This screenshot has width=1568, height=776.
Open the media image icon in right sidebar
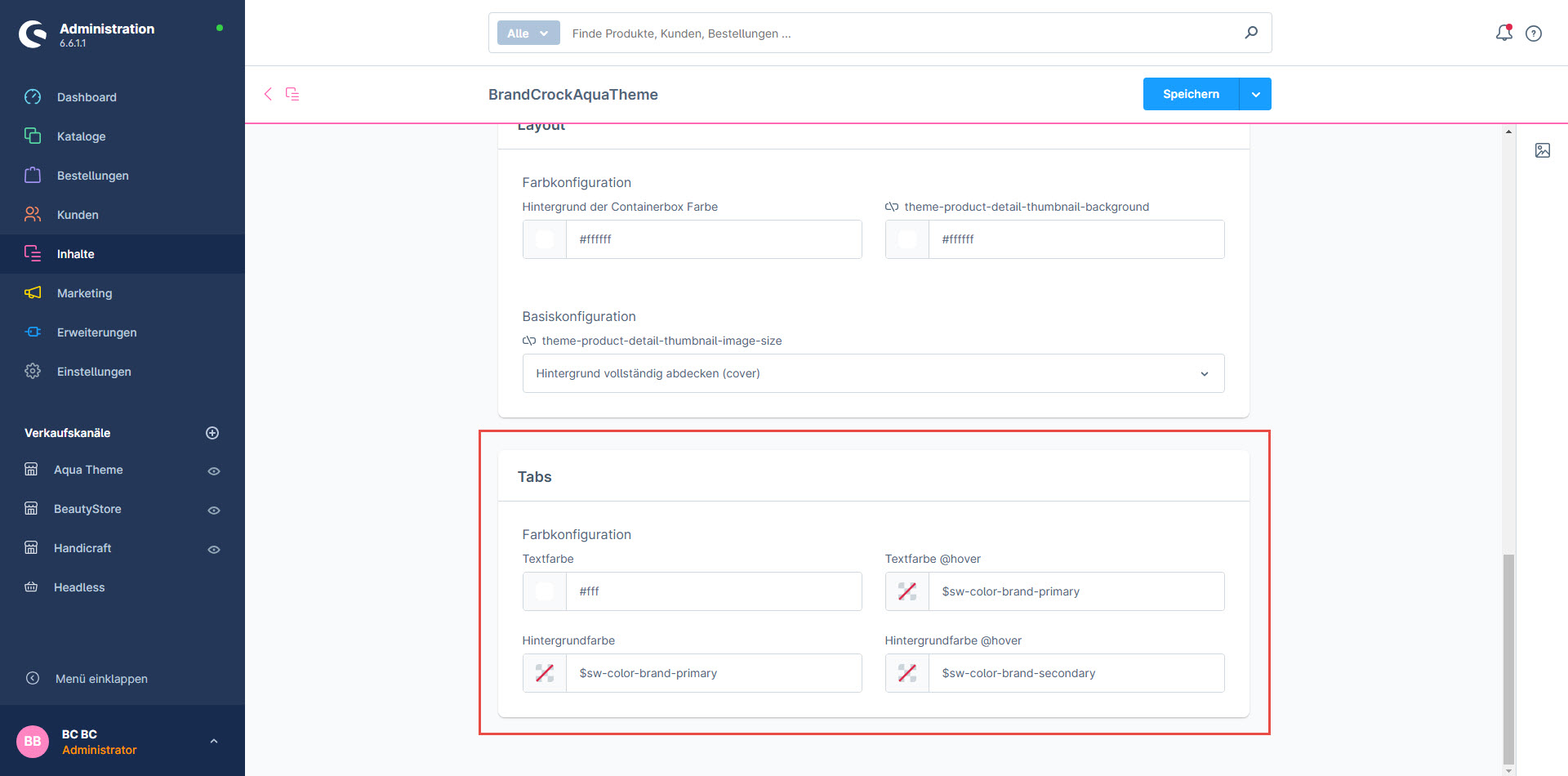click(x=1542, y=150)
